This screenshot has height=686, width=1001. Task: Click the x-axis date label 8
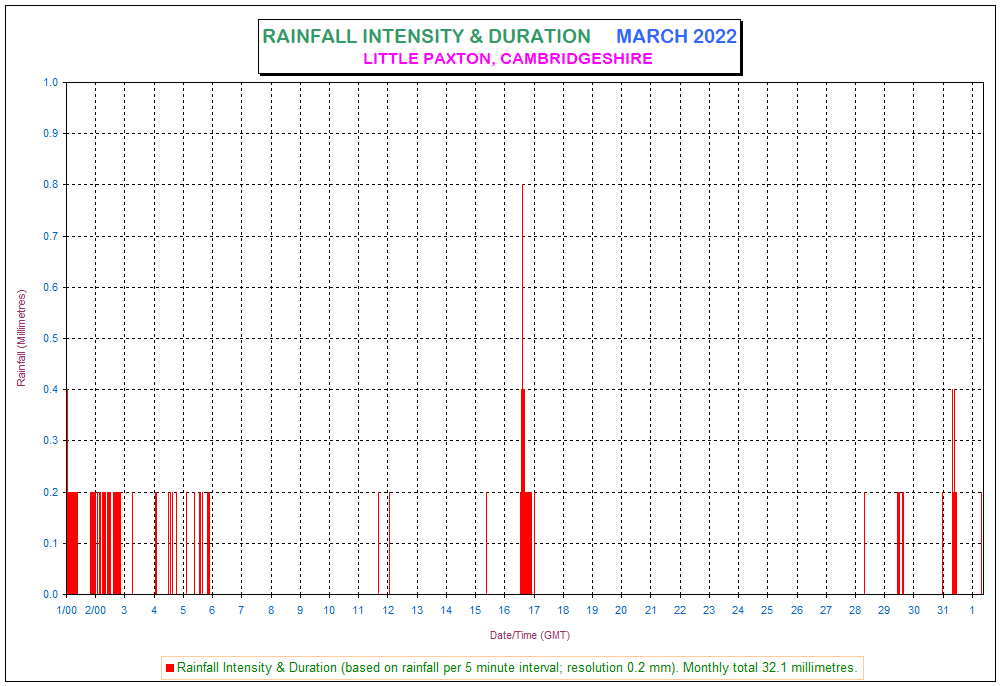pos(271,610)
